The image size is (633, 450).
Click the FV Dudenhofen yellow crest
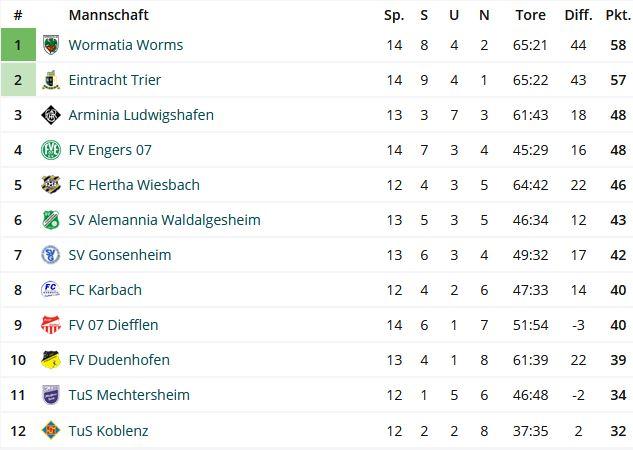click(x=51, y=360)
